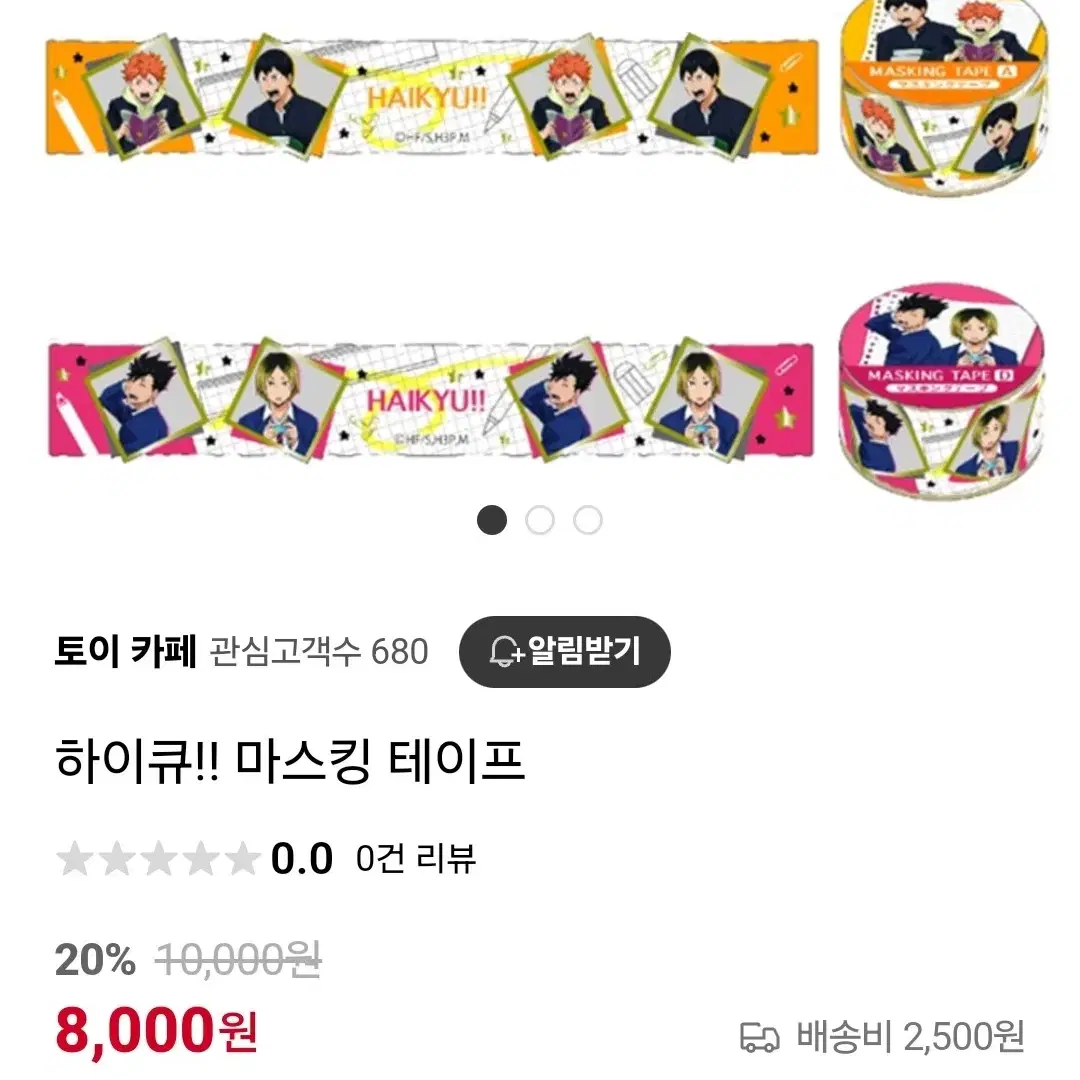Screen dimensions: 1080x1080
Task: Select the pink masking tape strip image
Action: coord(431,399)
